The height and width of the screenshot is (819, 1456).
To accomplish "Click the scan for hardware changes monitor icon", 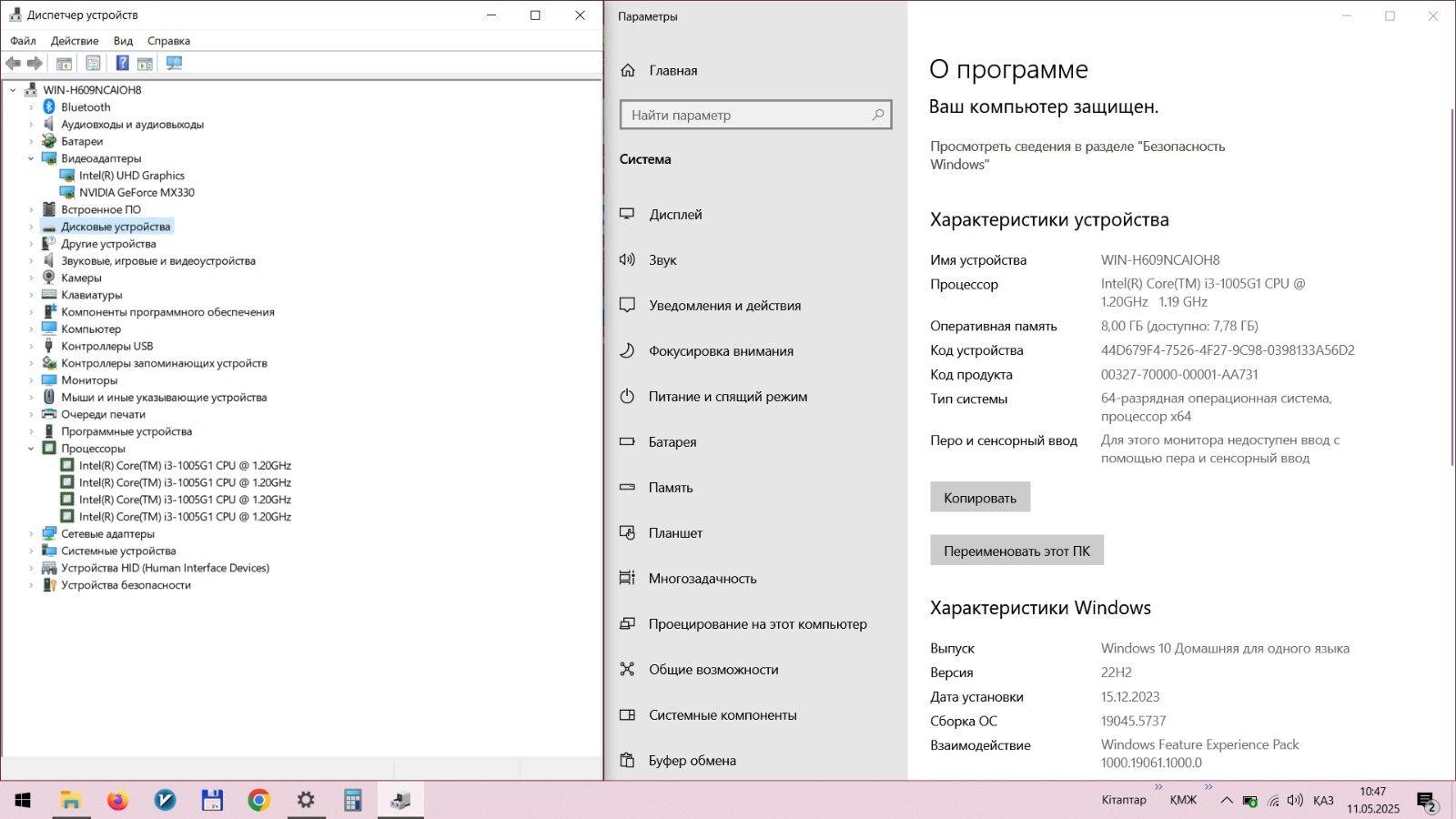I will coord(174,64).
